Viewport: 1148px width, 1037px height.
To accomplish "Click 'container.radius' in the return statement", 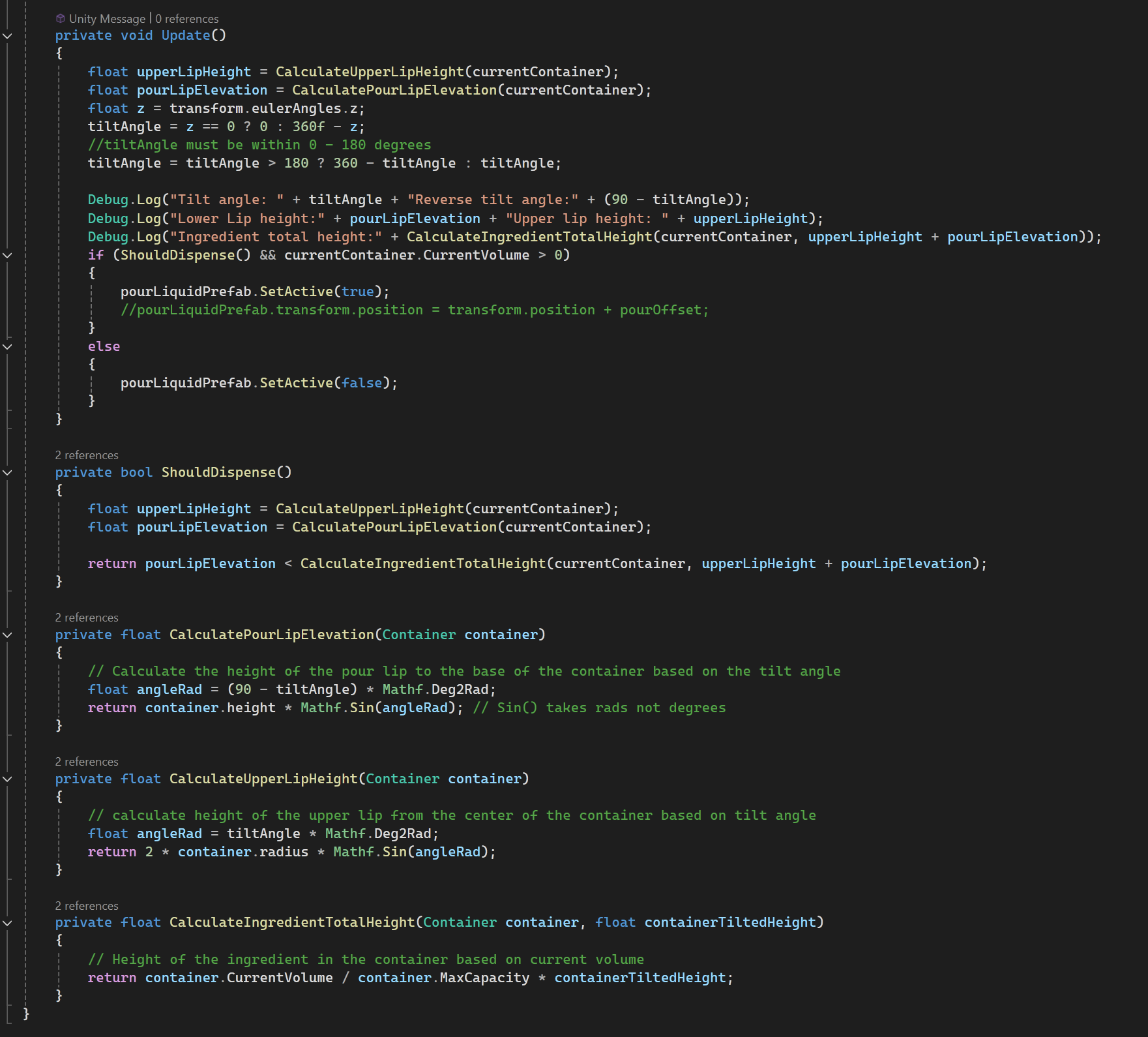I will coord(243,852).
